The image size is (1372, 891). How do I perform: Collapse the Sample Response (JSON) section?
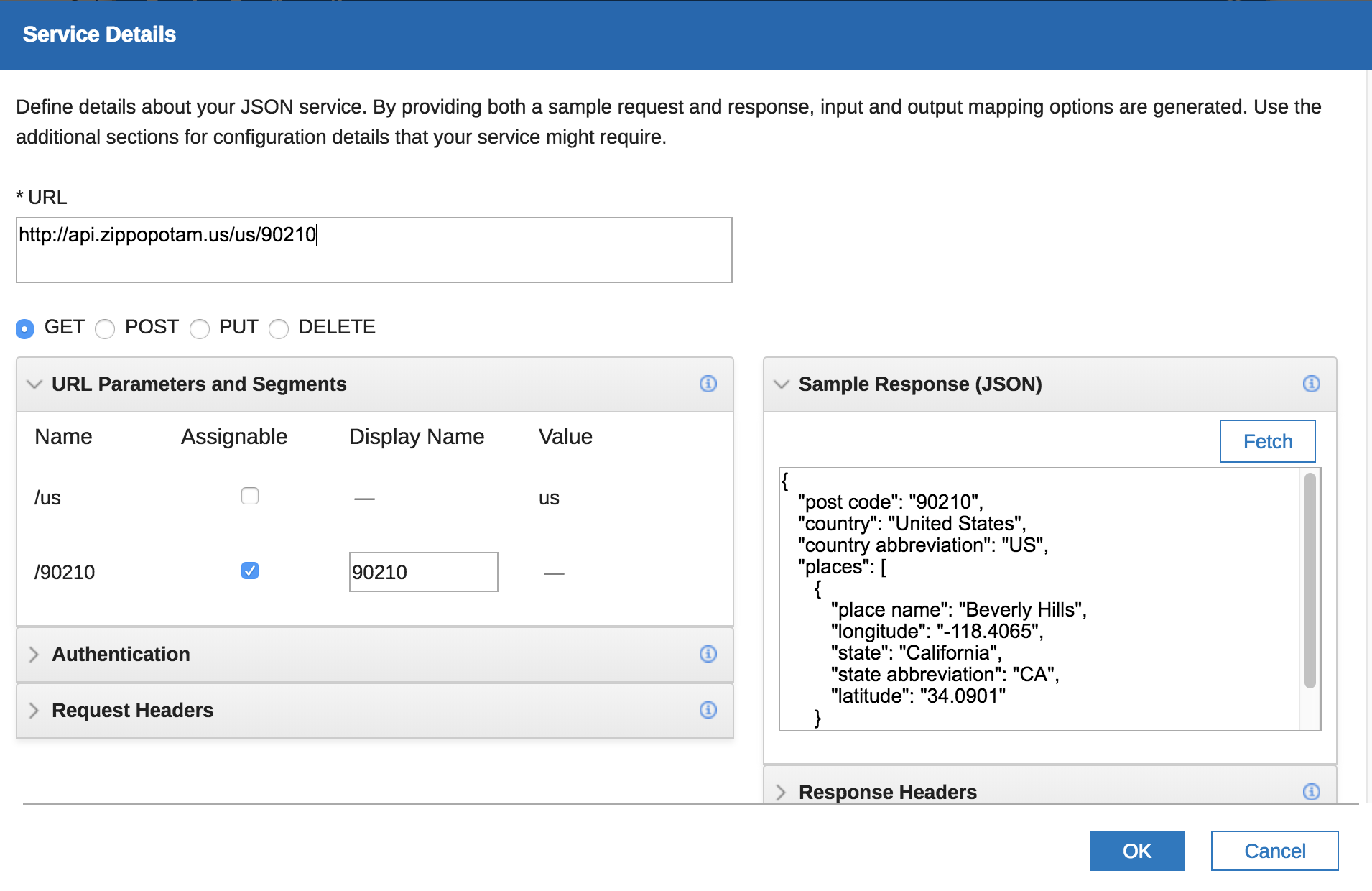click(x=781, y=384)
